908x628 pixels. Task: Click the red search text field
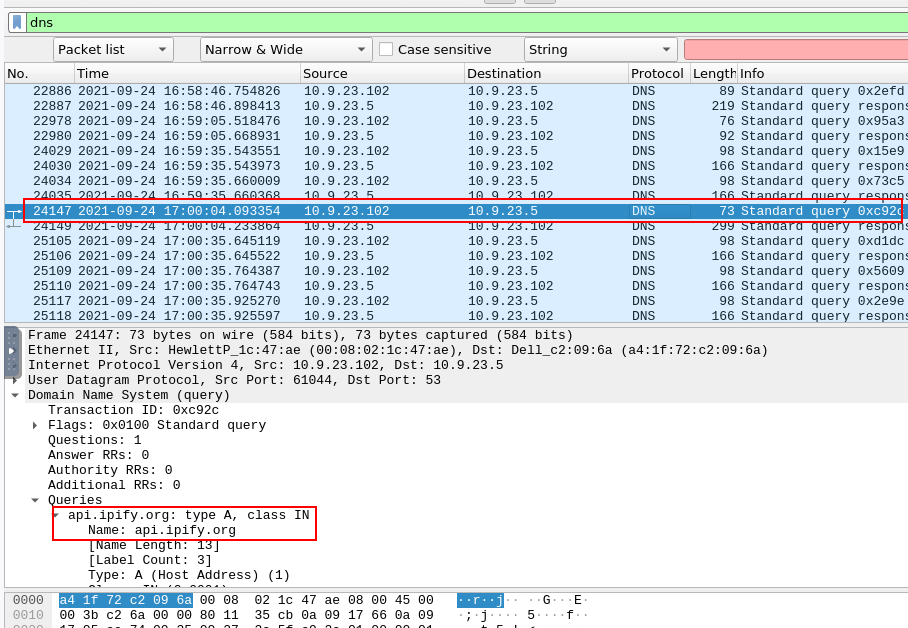tap(796, 50)
